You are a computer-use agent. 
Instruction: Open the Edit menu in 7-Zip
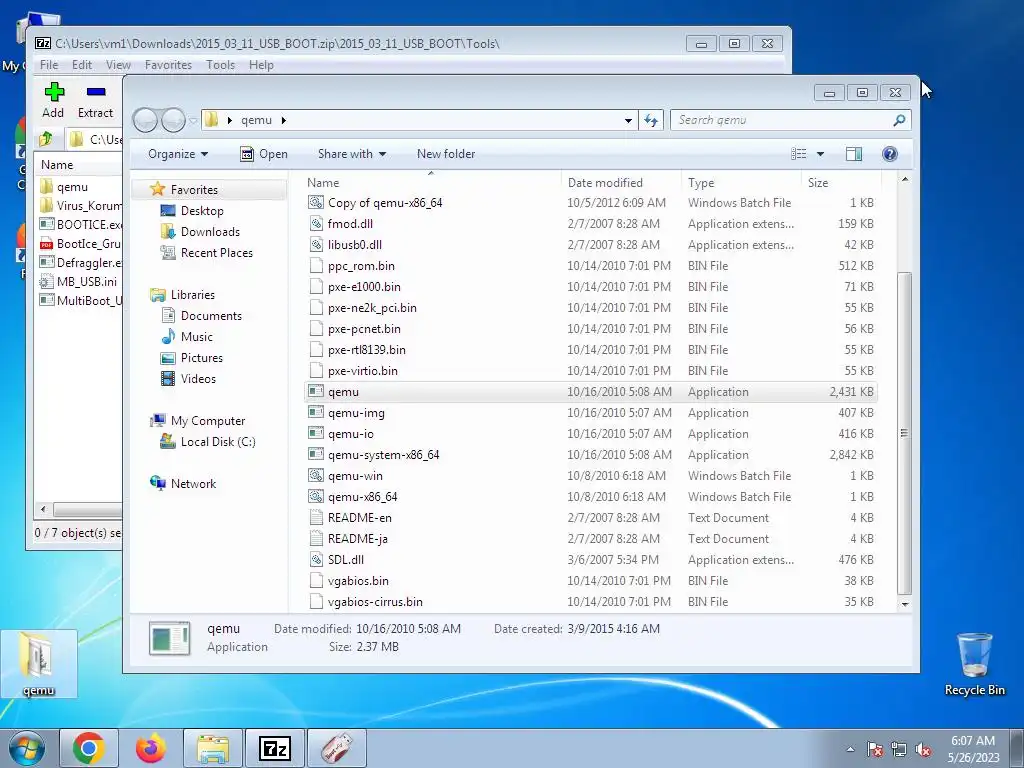pos(82,65)
